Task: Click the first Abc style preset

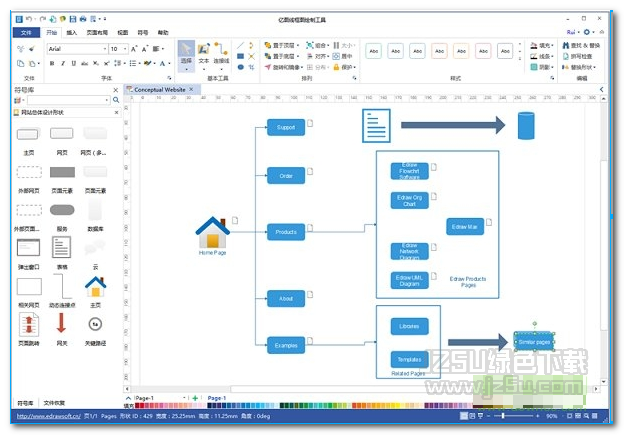Action: click(374, 51)
